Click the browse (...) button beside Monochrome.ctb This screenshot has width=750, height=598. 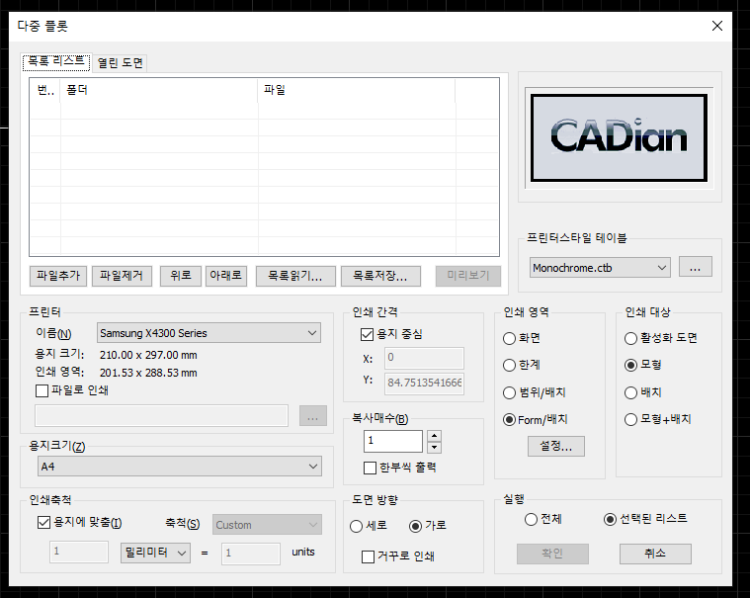(695, 267)
